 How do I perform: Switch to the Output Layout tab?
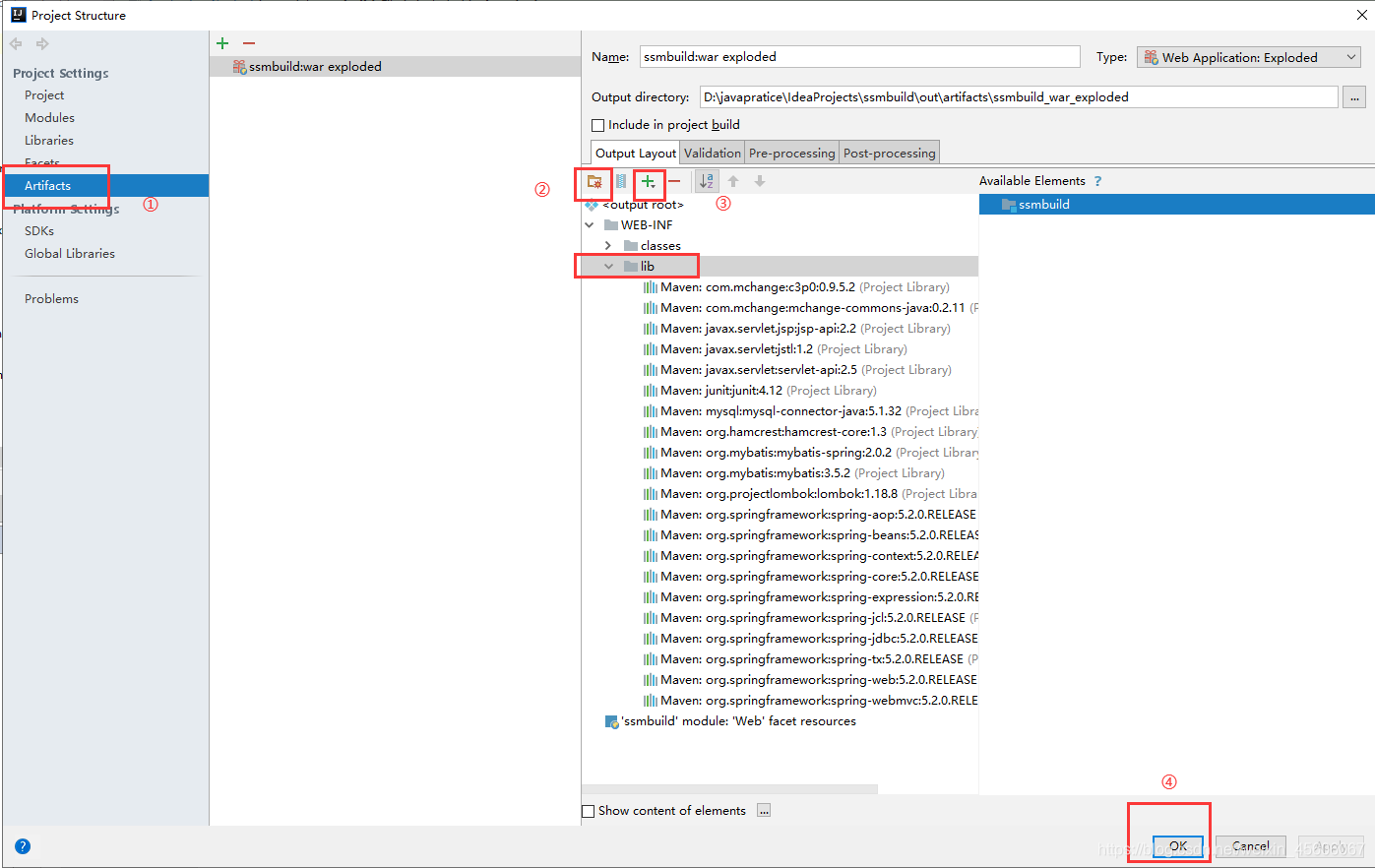[636, 153]
